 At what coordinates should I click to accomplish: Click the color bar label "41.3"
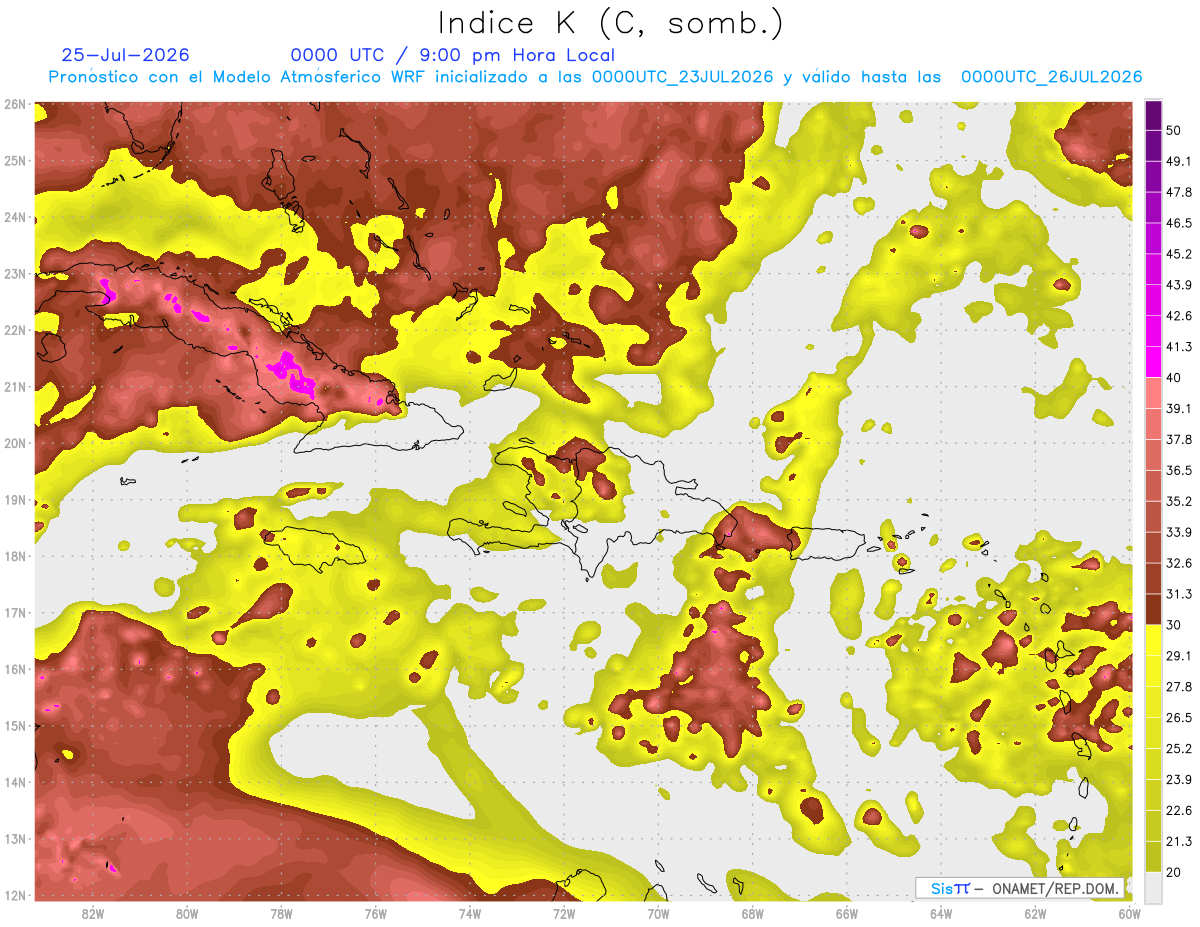point(1179,347)
